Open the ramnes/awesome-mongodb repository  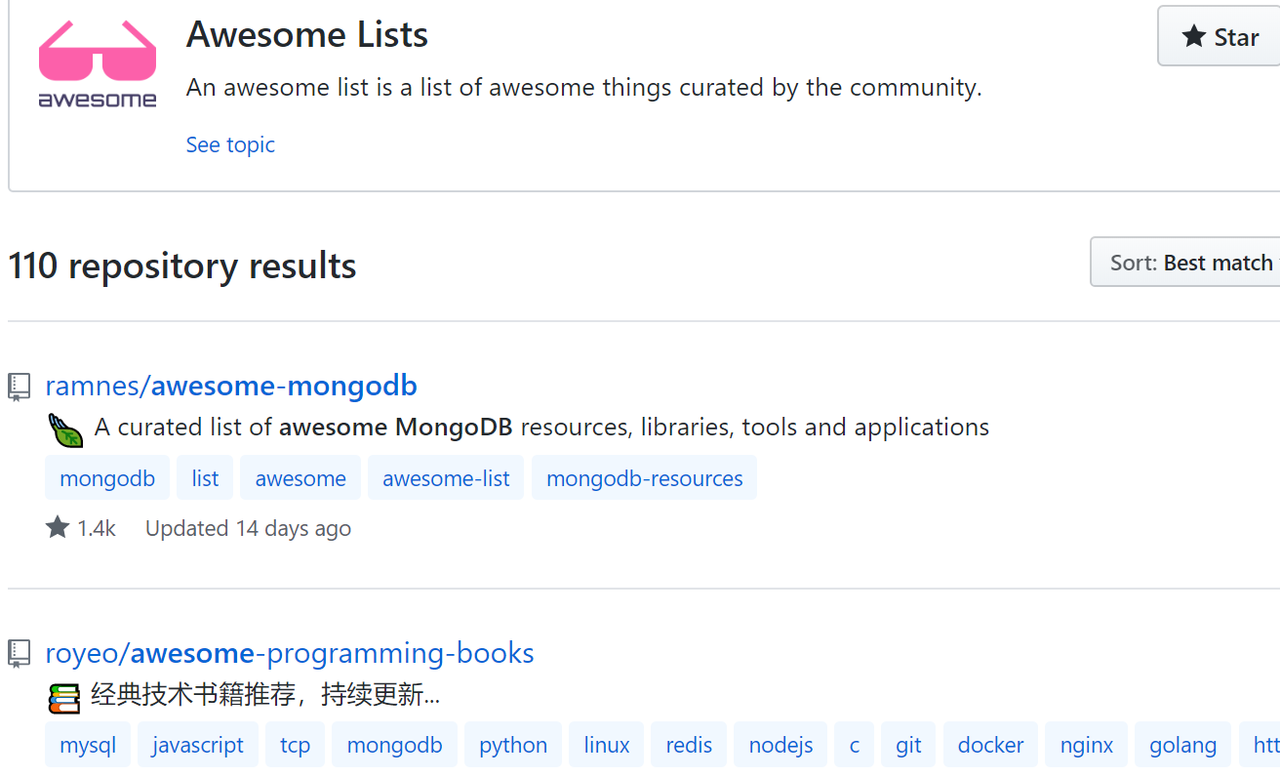(x=231, y=385)
